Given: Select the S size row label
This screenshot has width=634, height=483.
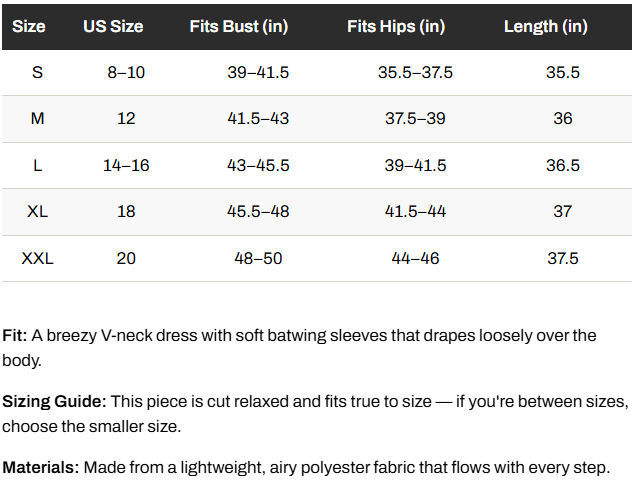Looking at the screenshot, I should pos(37,73).
